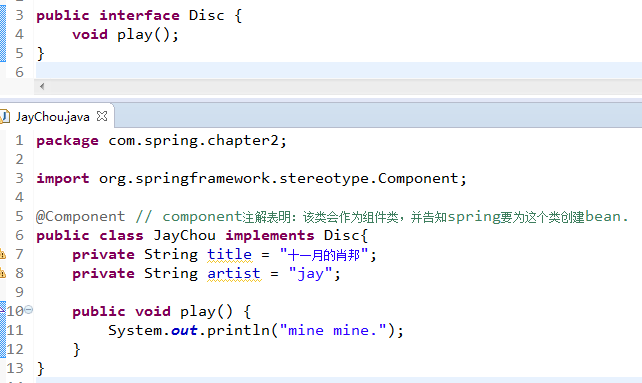Click the italic 'out' field in System.out

pos(184,330)
